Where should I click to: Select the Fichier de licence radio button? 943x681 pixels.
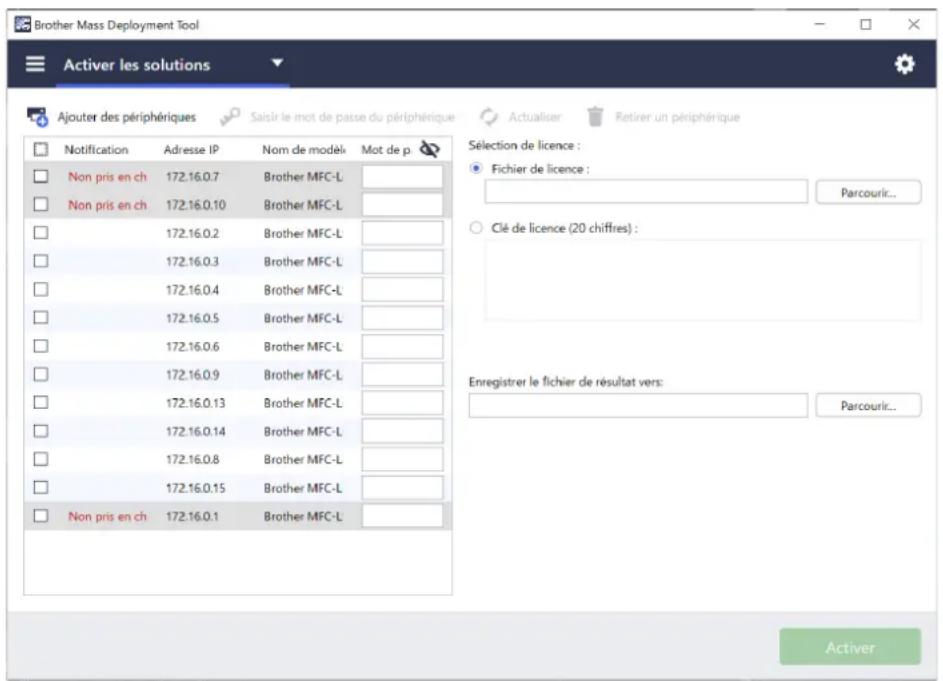coord(476,168)
